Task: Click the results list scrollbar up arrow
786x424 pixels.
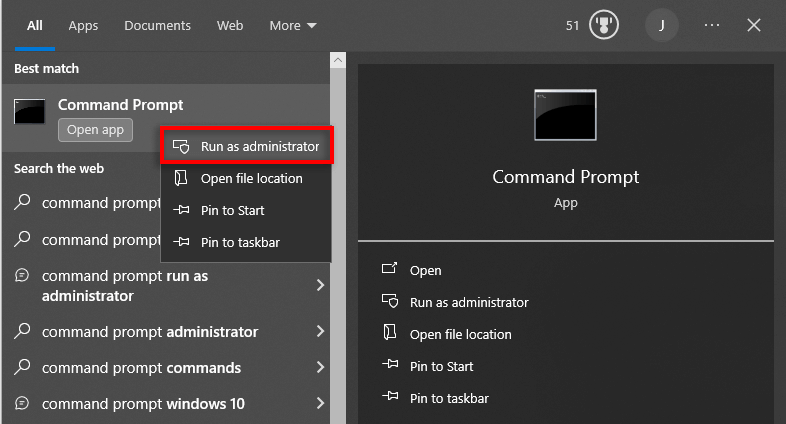Action: click(337, 61)
